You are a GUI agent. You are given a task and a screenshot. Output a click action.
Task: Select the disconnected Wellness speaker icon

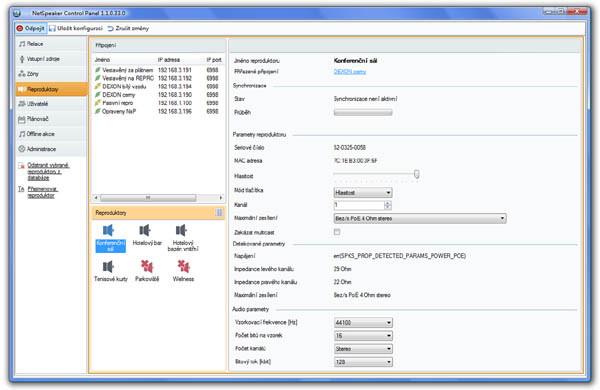(x=183, y=266)
